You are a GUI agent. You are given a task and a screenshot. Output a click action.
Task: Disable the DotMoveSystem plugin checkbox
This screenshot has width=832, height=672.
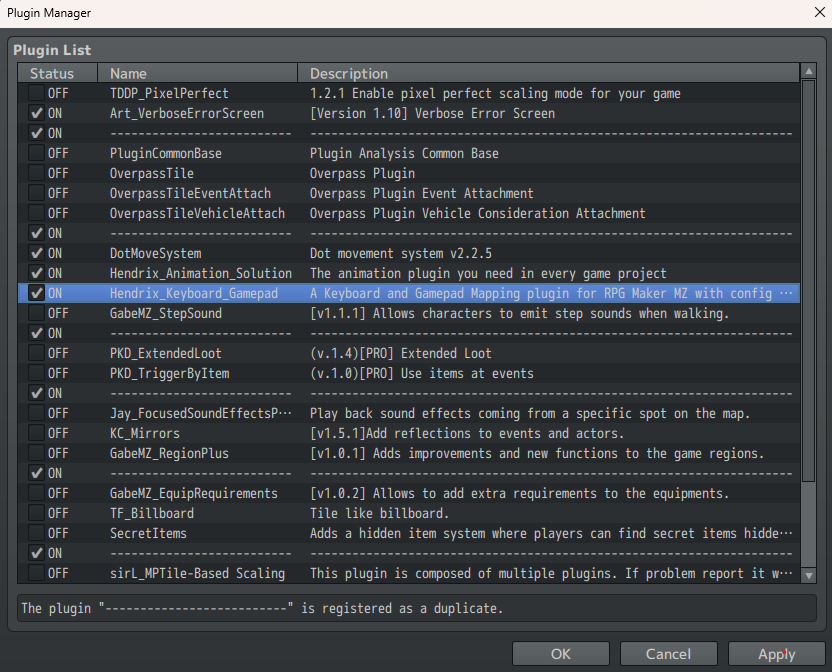pyautogui.click(x=36, y=253)
